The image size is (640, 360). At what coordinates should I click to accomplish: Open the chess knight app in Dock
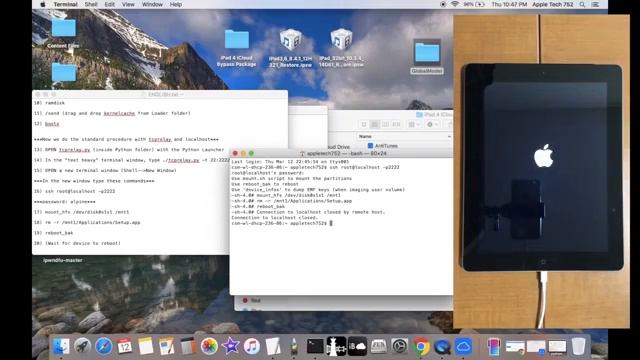coord(336,347)
